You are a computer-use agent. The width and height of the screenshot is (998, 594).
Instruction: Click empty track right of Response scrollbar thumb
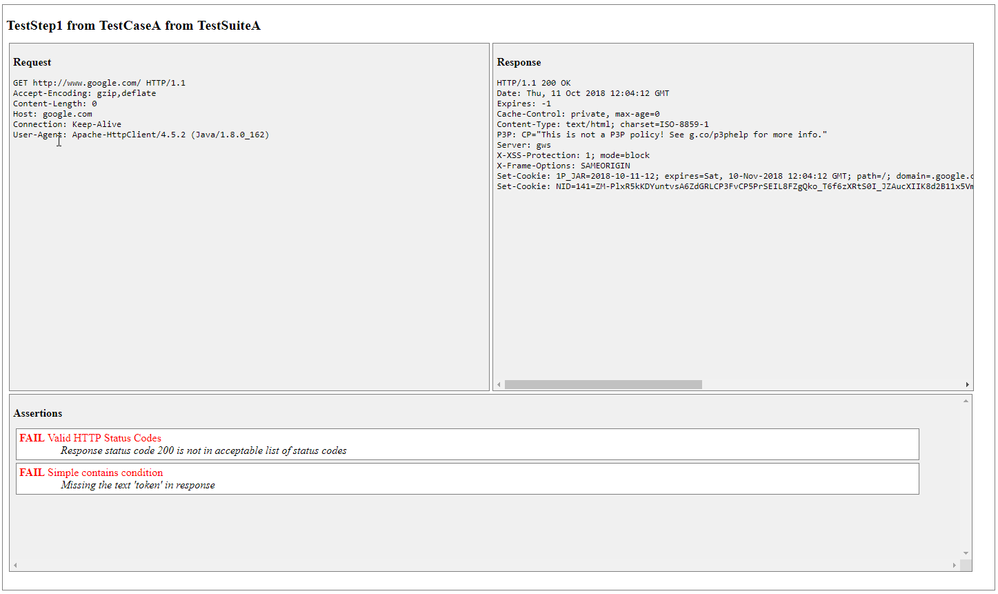830,384
